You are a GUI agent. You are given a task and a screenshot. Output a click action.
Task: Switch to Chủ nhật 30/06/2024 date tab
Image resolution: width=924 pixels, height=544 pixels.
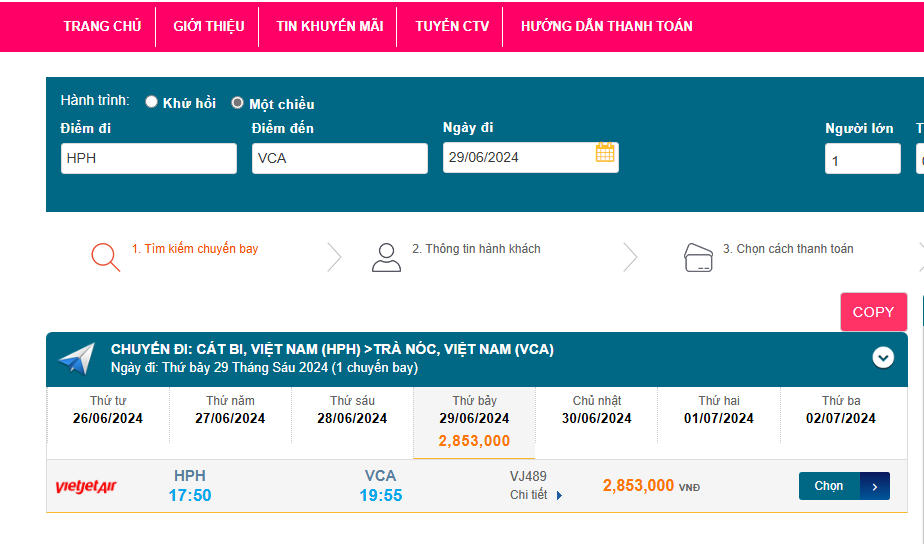pos(596,410)
